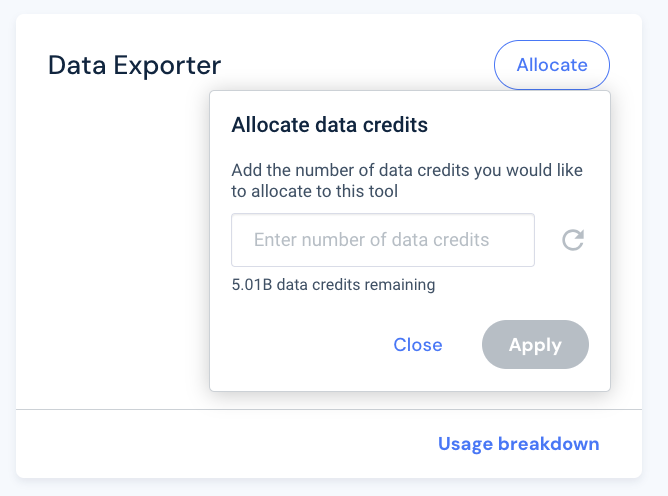Apply the data credits allocation
Viewport: 668px width, 496px height.
click(x=535, y=344)
